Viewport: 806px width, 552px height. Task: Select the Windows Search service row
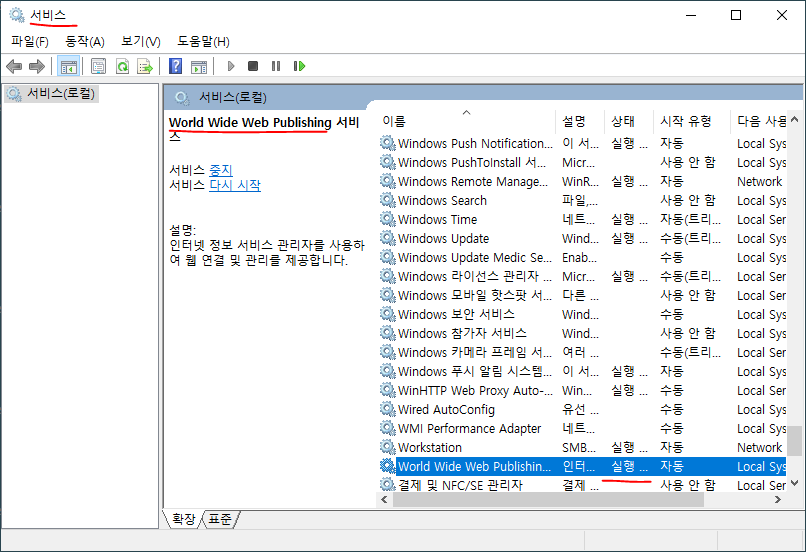(582, 200)
